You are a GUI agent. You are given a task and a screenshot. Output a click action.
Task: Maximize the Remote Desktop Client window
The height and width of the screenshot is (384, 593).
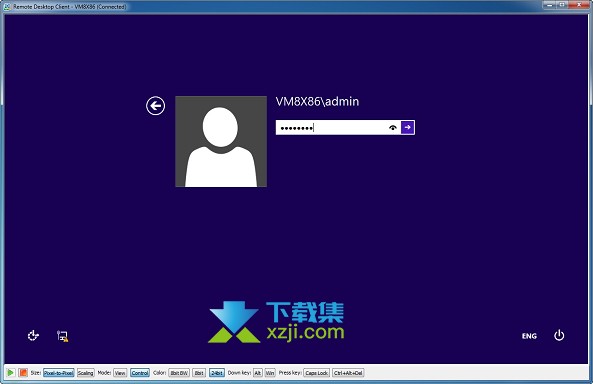(562, 5)
